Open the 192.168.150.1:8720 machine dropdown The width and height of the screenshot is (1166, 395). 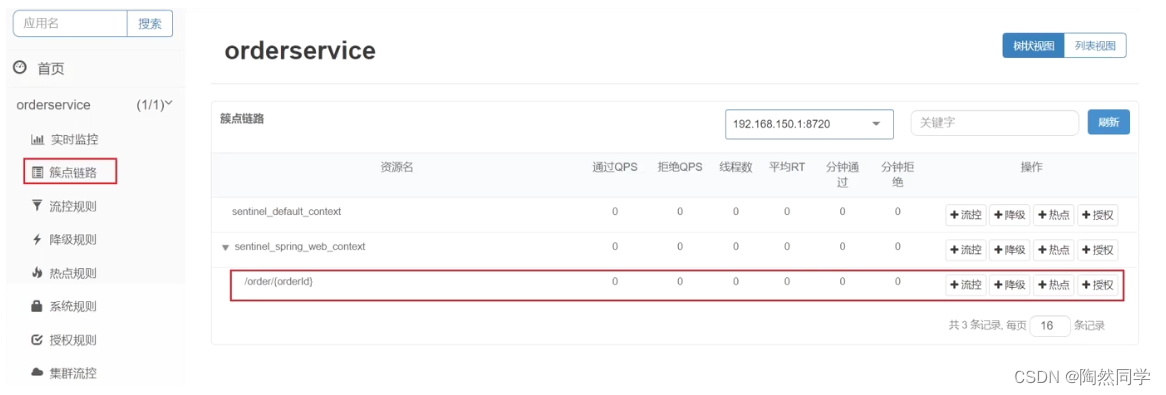tap(809, 123)
